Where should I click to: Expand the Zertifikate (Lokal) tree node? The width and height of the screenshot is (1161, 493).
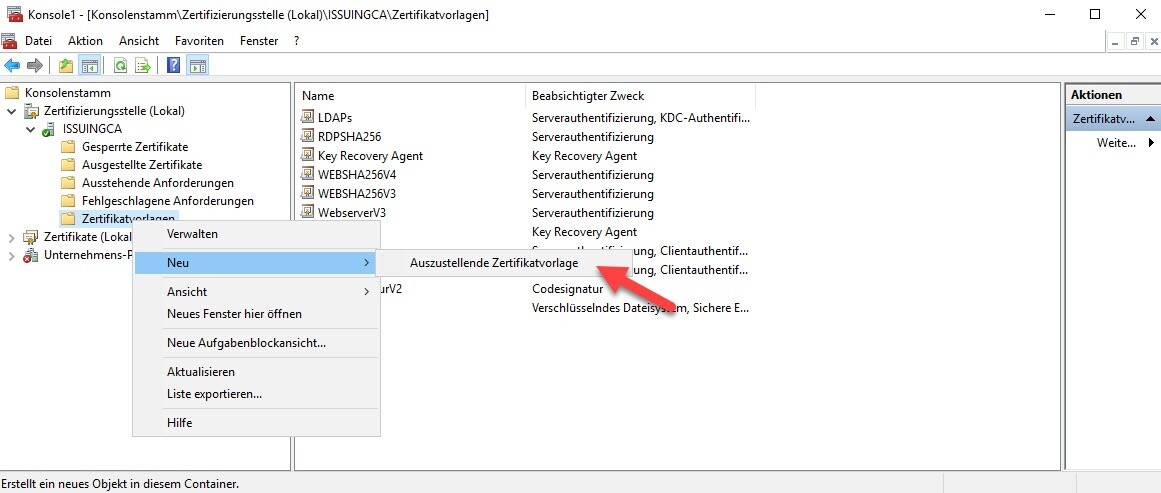12,237
